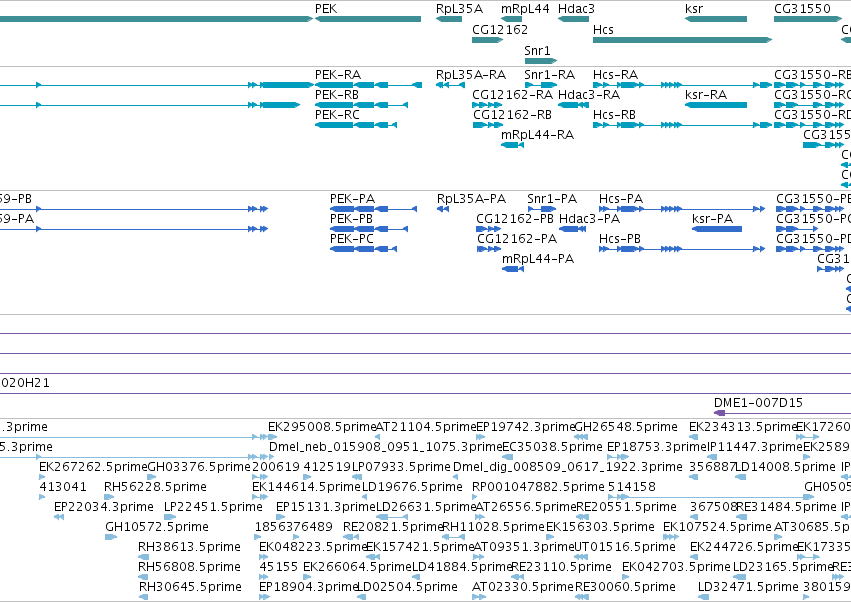Select the DME1-007D15 clone label

point(758,403)
